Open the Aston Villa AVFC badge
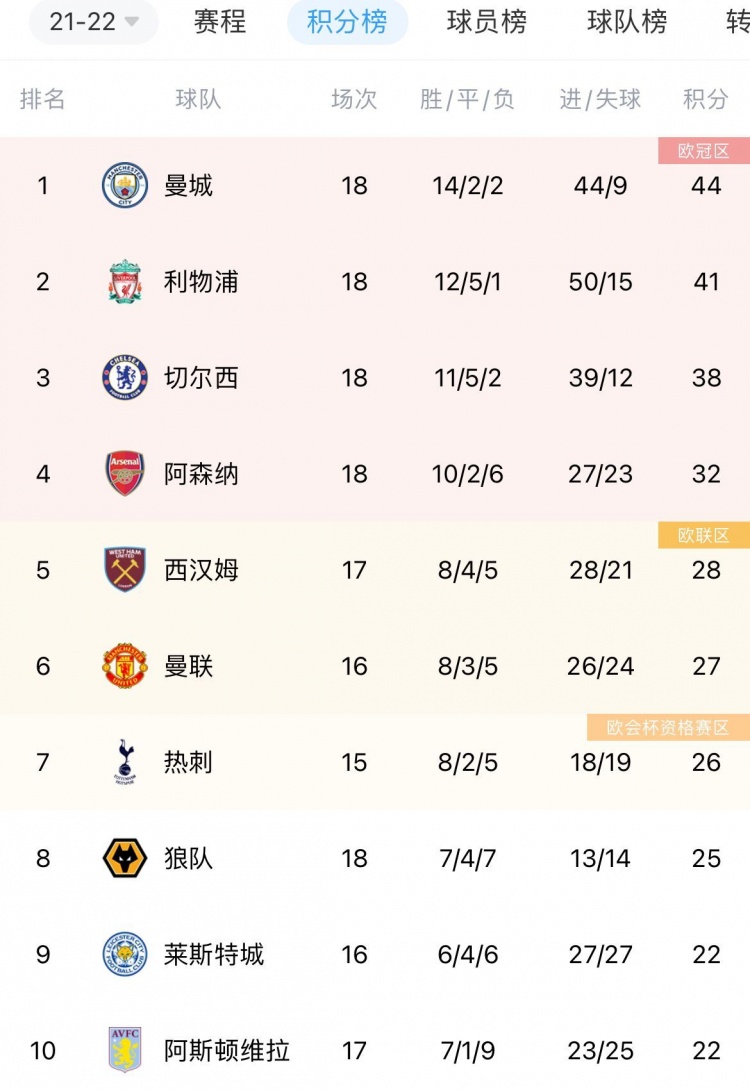The image size is (750, 1090). pyautogui.click(x=125, y=1050)
